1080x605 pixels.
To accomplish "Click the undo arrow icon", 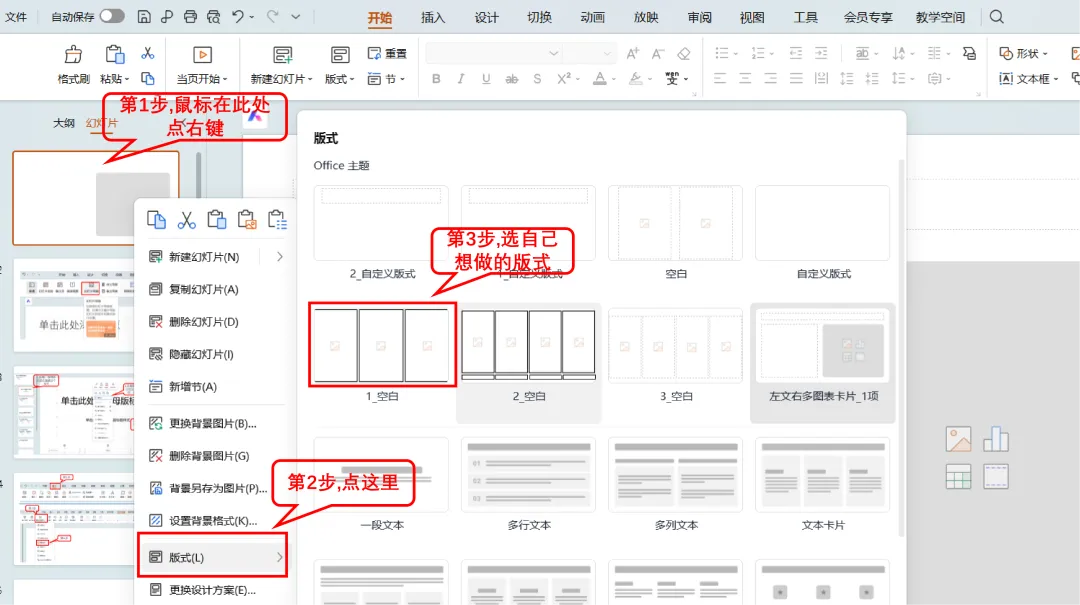I will [x=238, y=16].
